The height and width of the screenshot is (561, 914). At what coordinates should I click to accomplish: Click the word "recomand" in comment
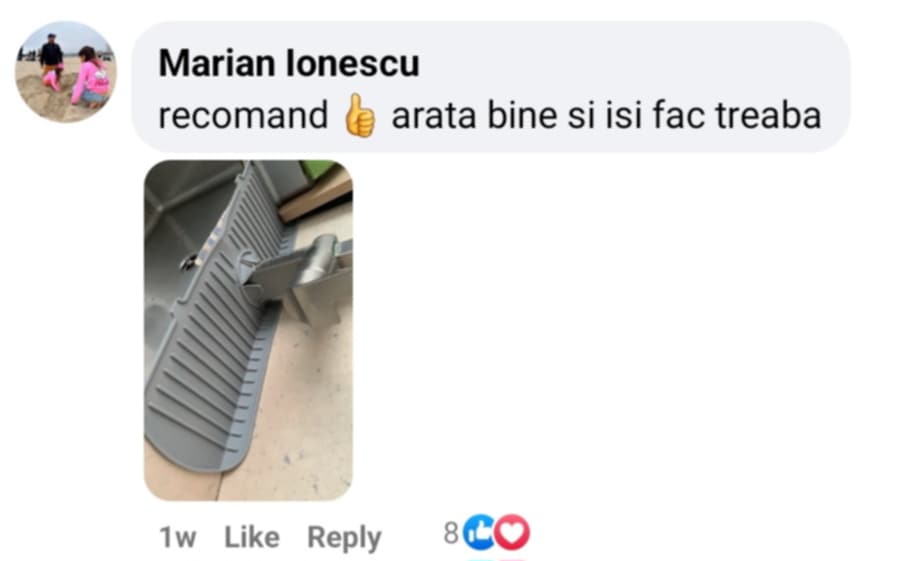tap(244, 115)
